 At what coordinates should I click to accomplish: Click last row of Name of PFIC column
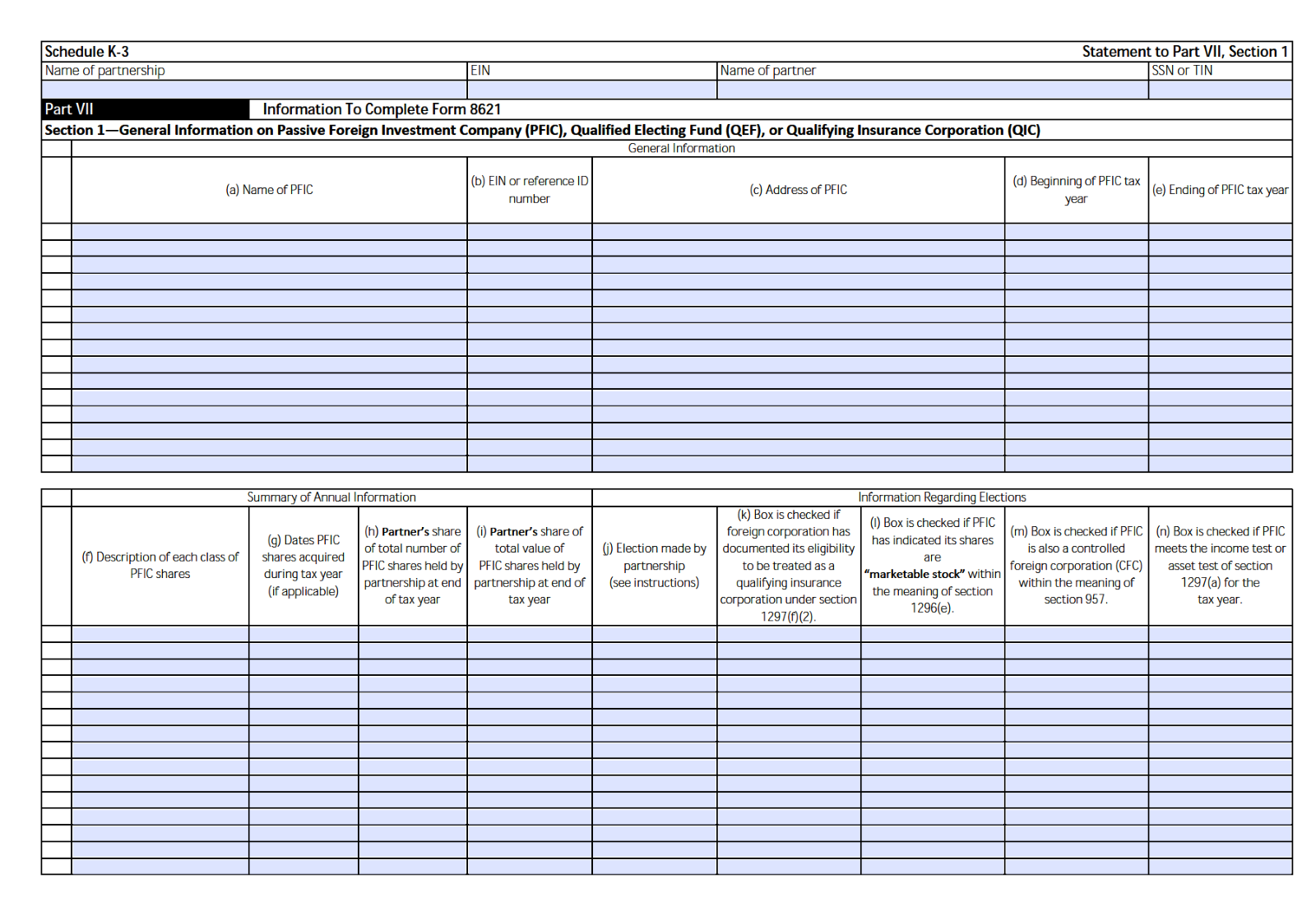269,464
